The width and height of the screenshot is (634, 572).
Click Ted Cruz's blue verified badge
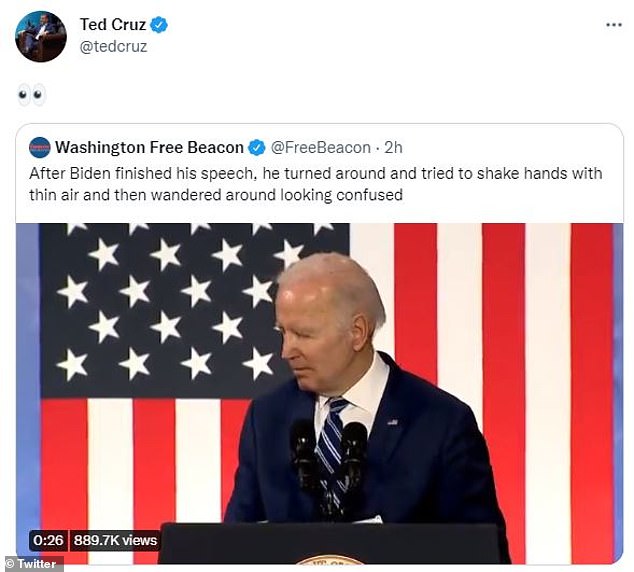(158, 25)
